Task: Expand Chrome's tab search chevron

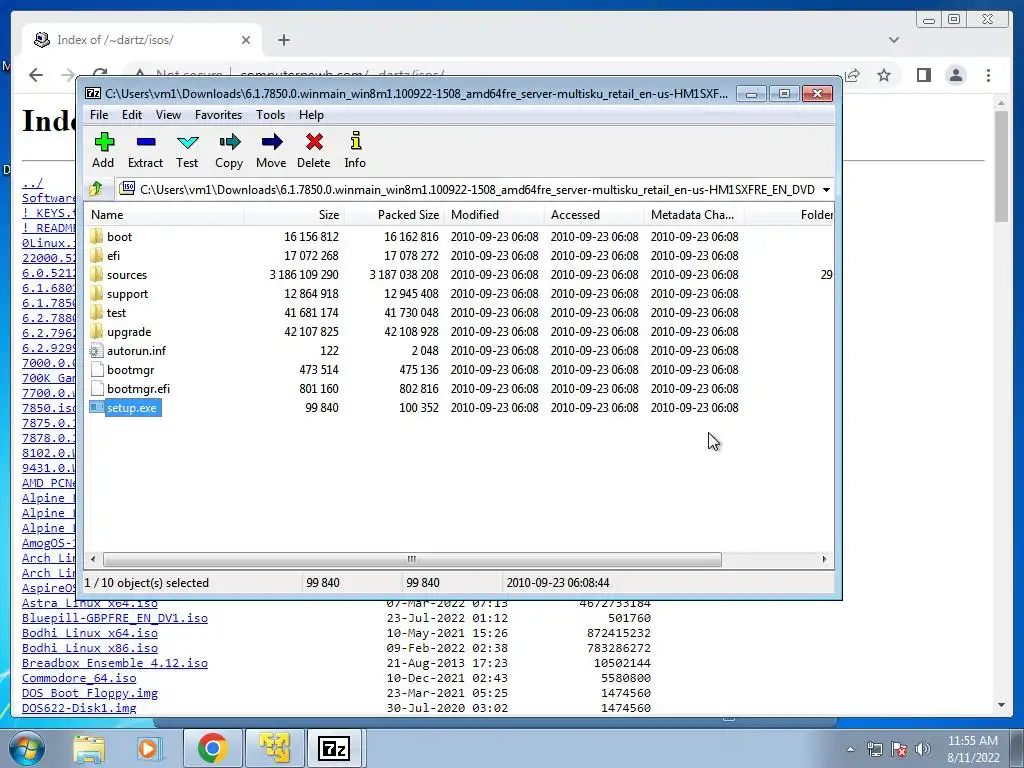Action: tap(894, 40)
